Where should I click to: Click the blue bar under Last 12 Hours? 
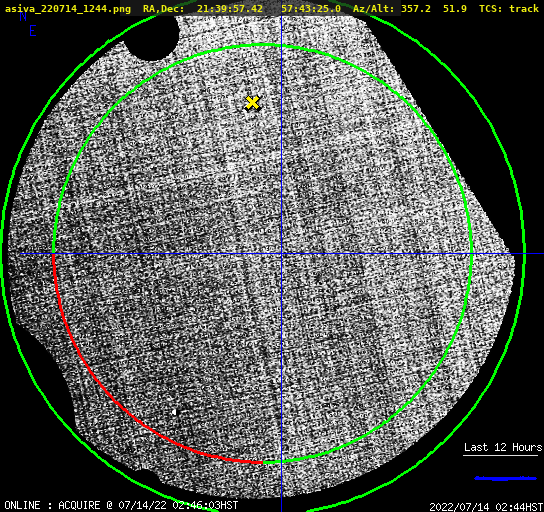505,478
